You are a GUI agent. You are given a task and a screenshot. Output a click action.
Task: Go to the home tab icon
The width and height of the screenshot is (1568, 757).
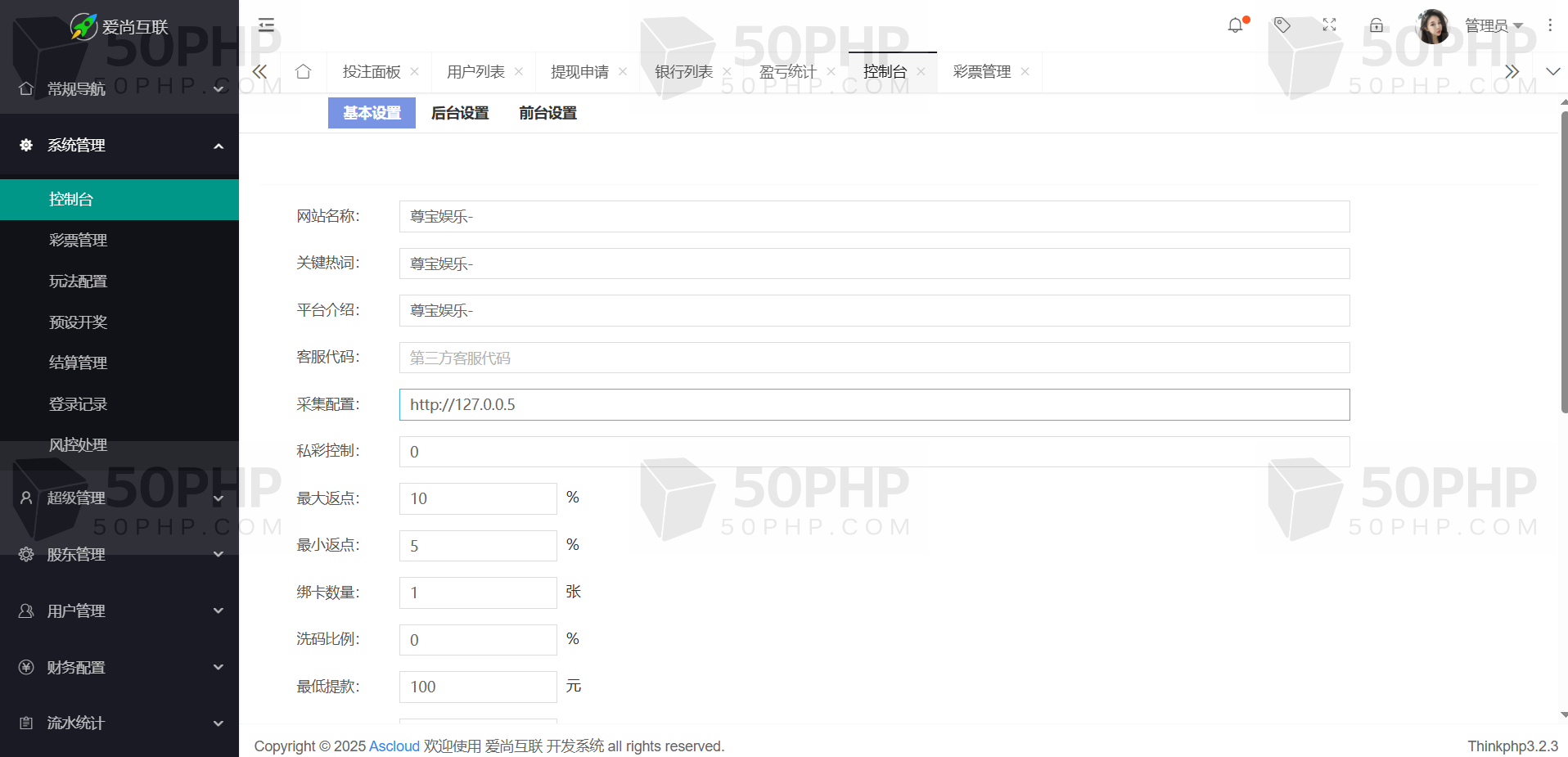tap(303, 72)
